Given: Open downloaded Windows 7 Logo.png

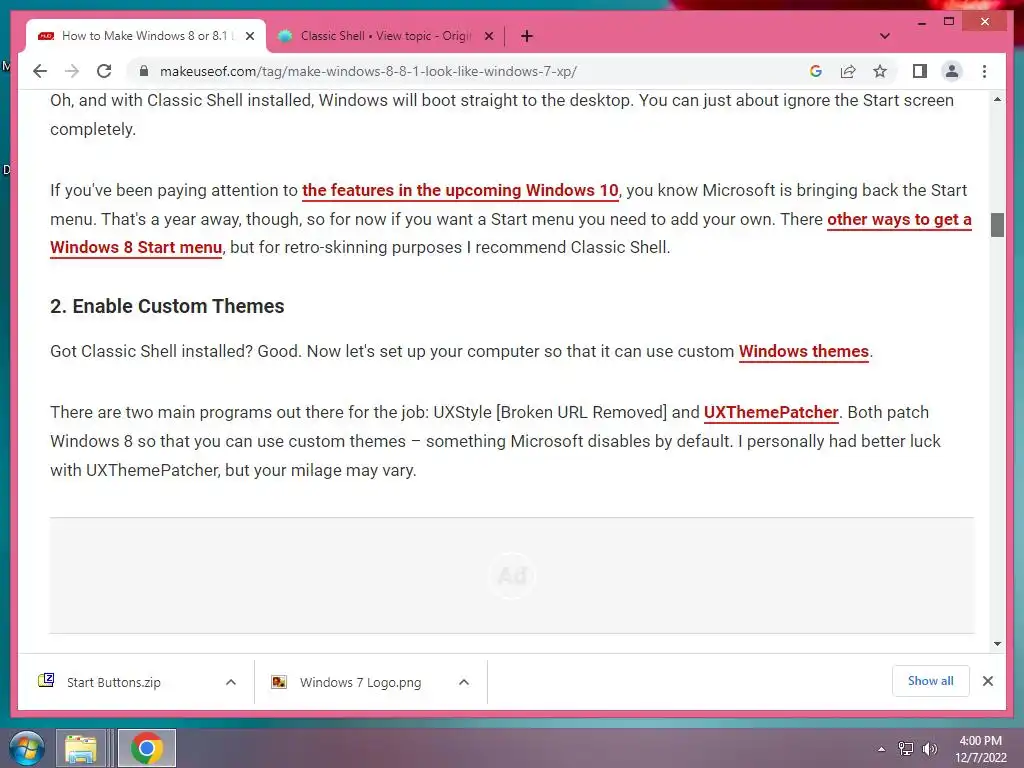Looking at the screenshot, I should pyautogui.click(x=360, y=682).
